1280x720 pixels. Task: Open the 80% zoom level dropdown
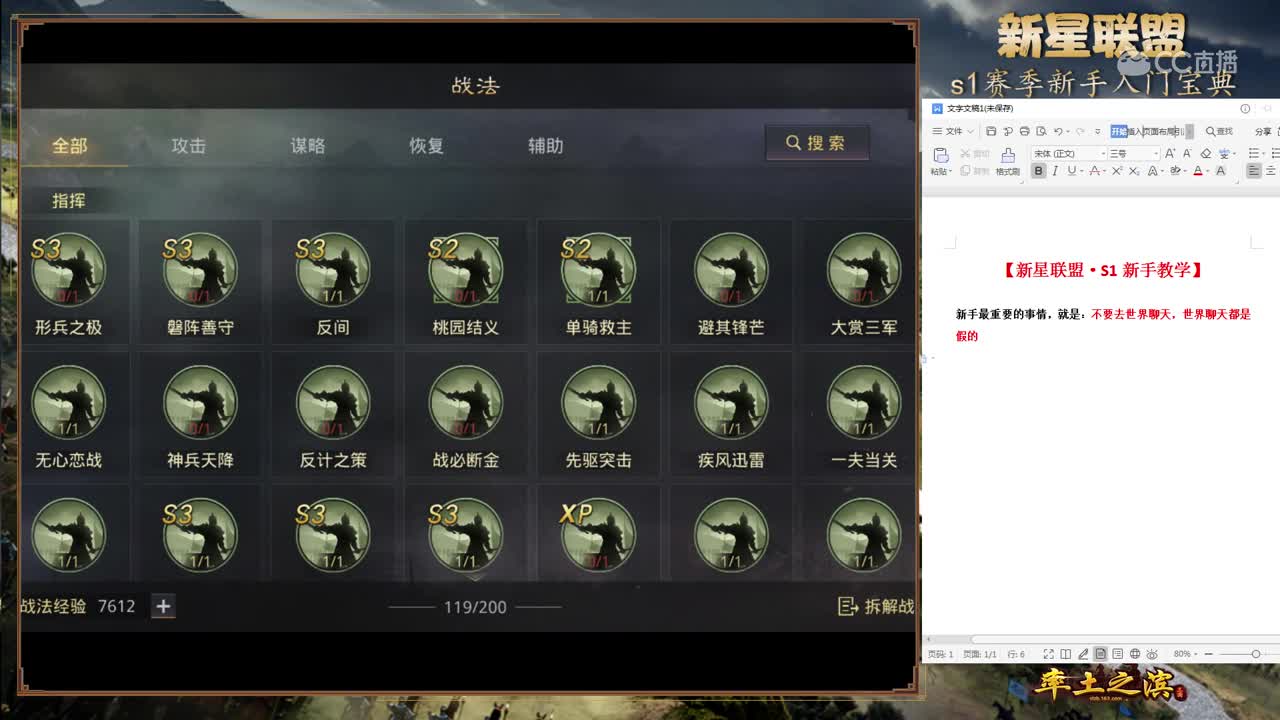pyautogui.click(x=1185, y=654)
